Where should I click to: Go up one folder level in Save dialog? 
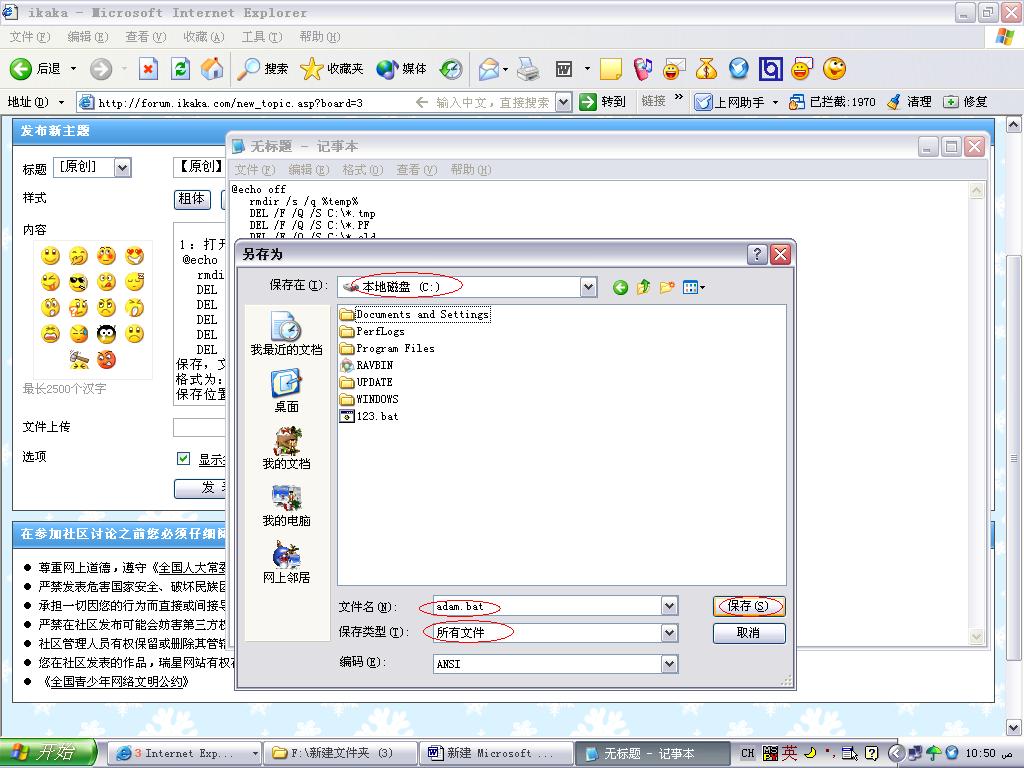(643, 287)
